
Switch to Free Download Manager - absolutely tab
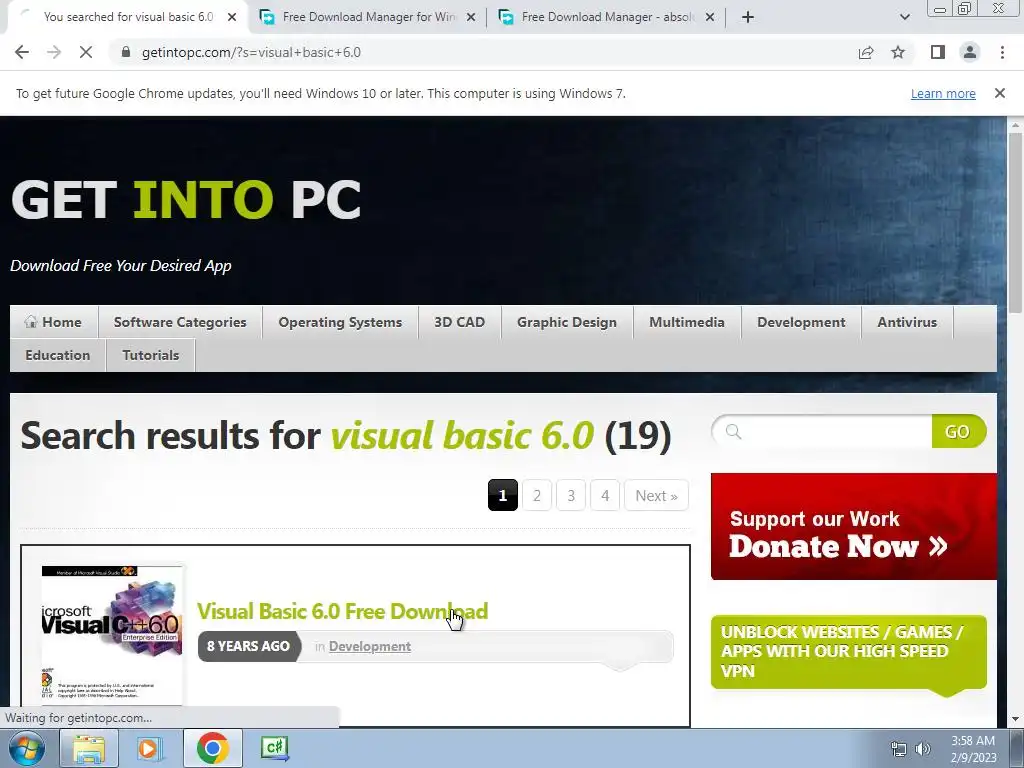click(607, 17)
